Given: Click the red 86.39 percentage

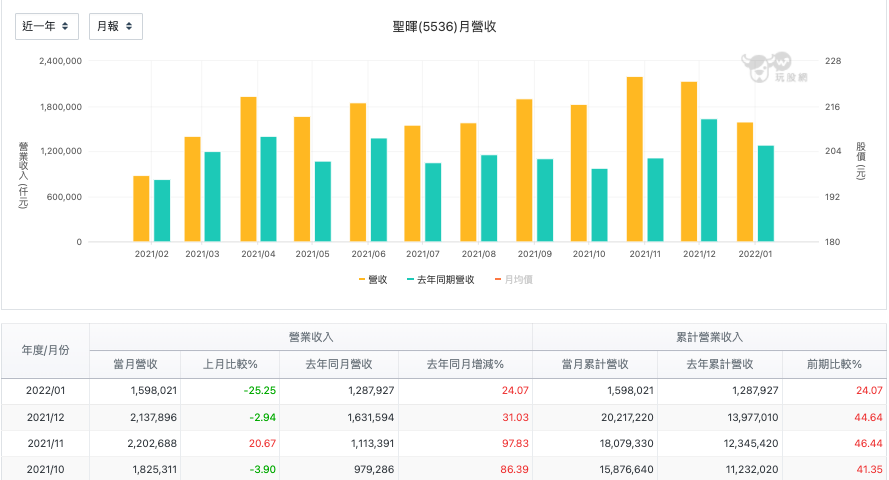Looking at the screenshot, I should pyautogui.click(x=515, y=469).
